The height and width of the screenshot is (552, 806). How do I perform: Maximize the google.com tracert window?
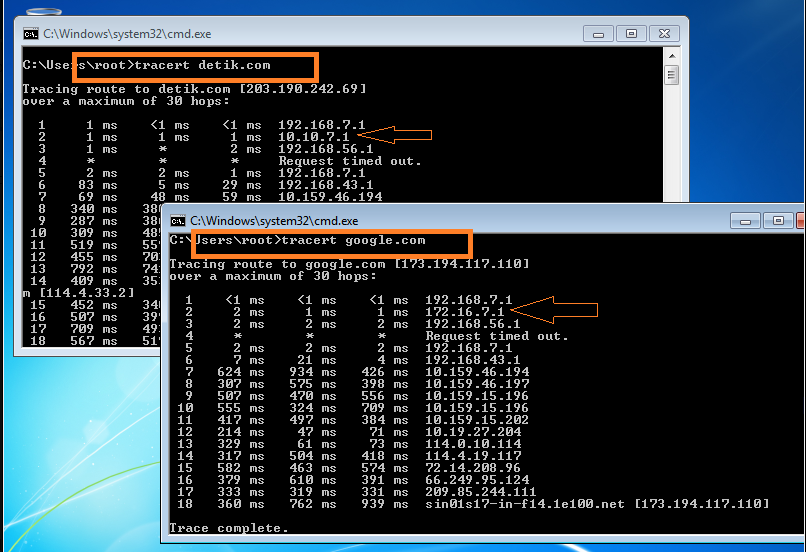tap(778, 221)
